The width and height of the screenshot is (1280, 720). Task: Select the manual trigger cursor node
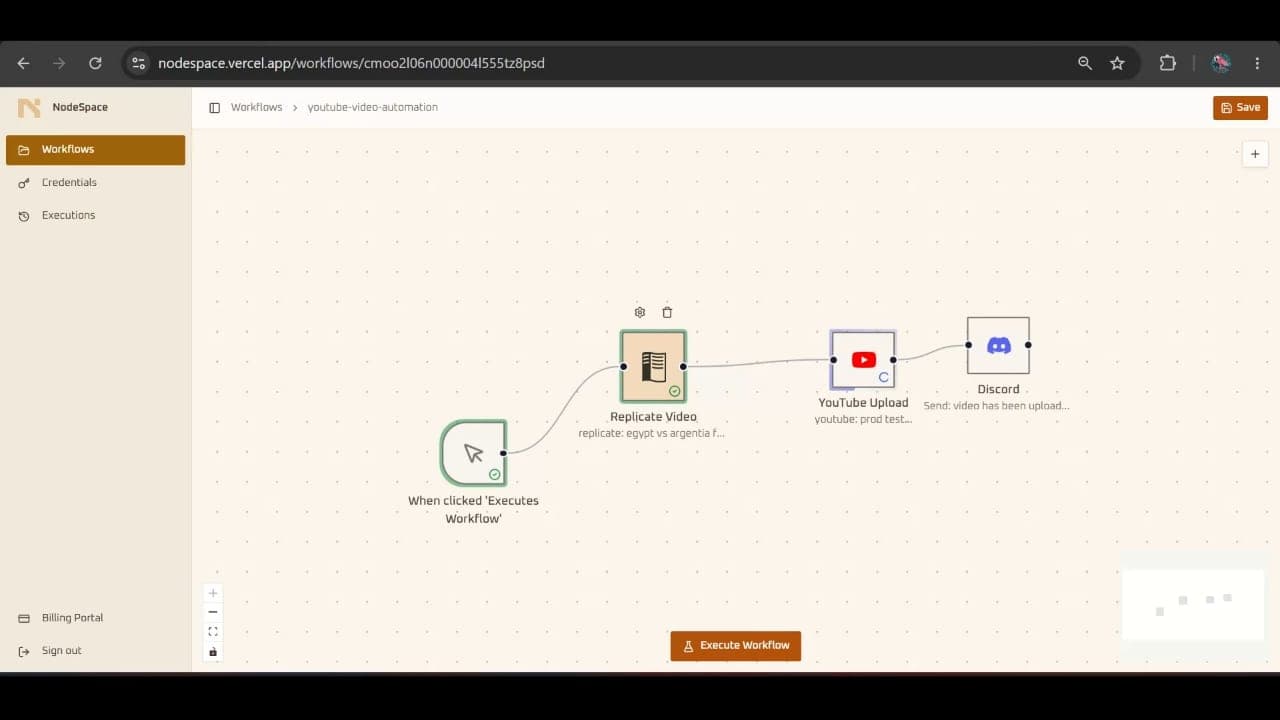pos(474,453)
